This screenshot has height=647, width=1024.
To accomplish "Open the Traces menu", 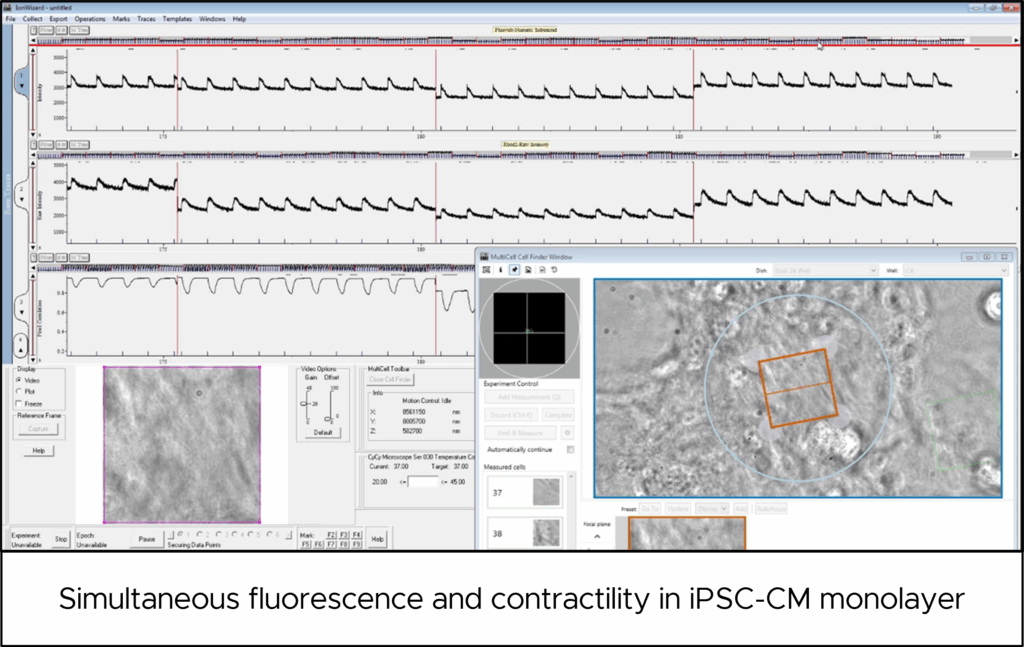I will (x=146, y=19).
